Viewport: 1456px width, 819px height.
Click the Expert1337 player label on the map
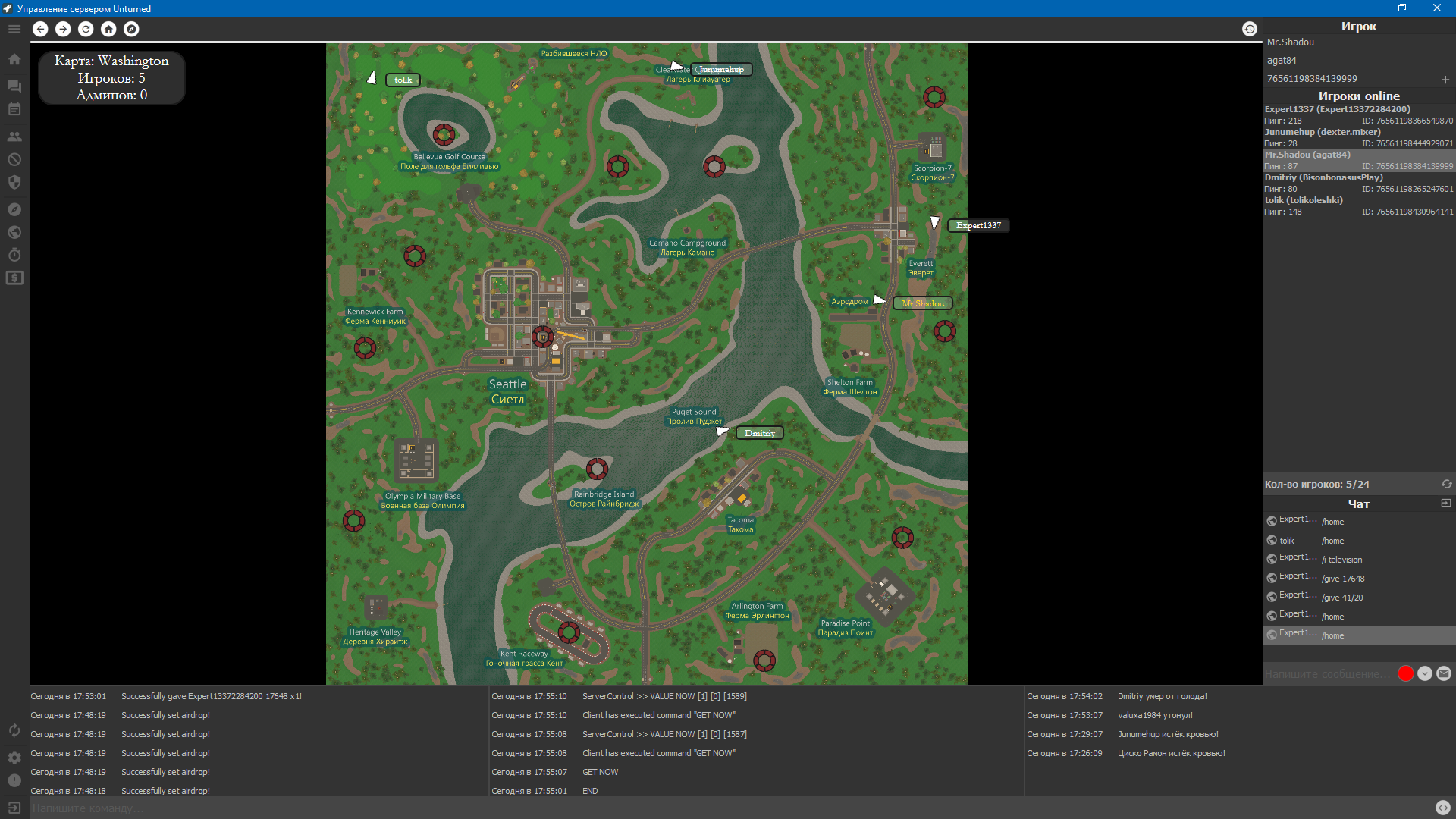coord(978,225)
